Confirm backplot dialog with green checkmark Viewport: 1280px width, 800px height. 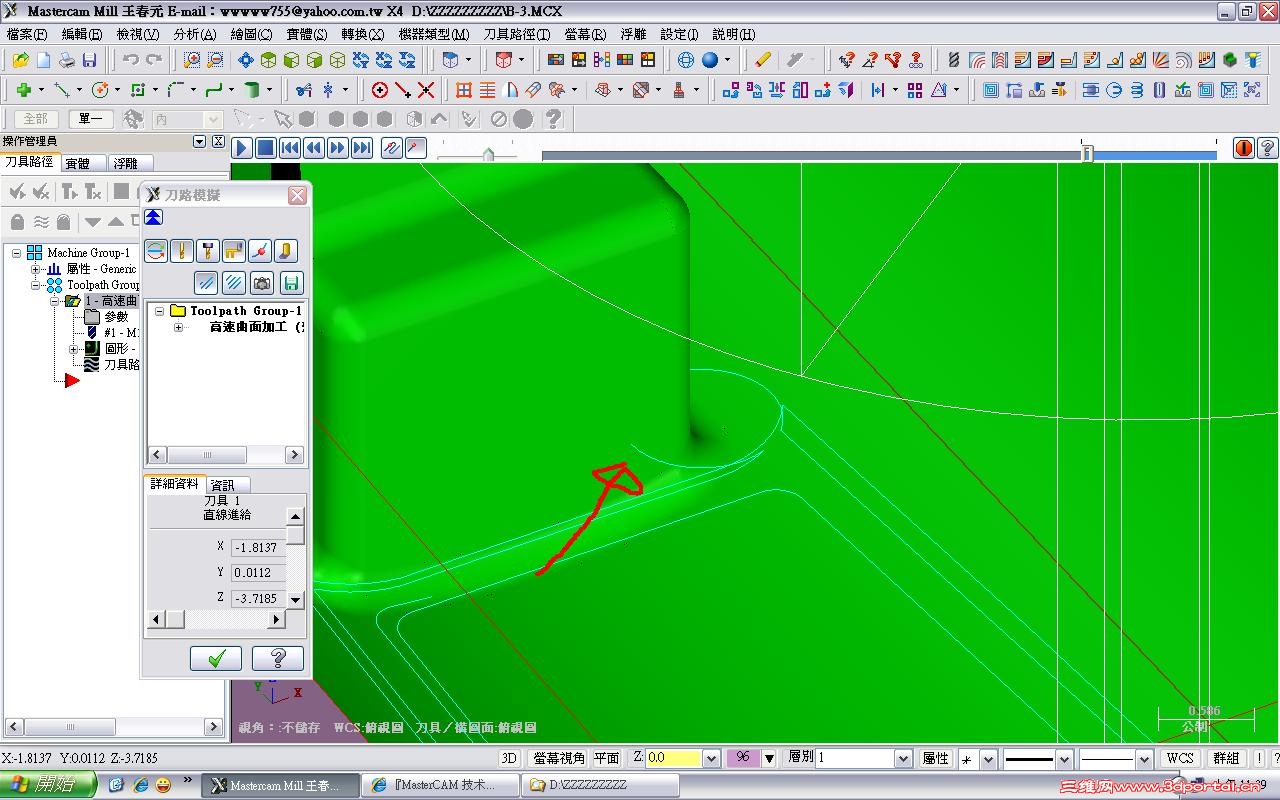point(216,658)
